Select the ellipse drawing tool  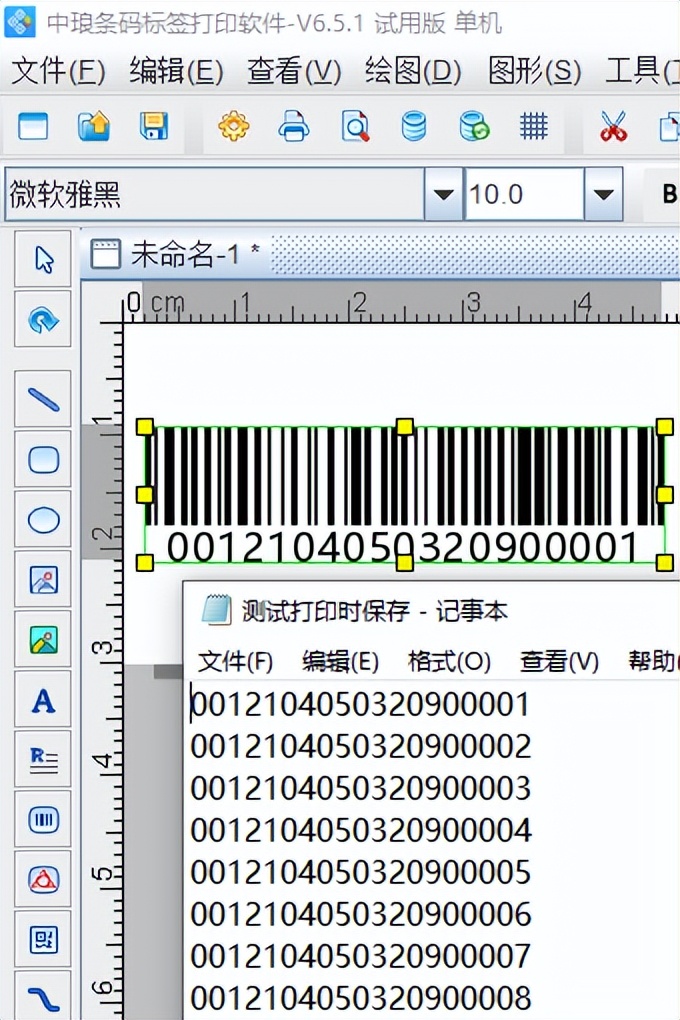click(x=43, y=520)
